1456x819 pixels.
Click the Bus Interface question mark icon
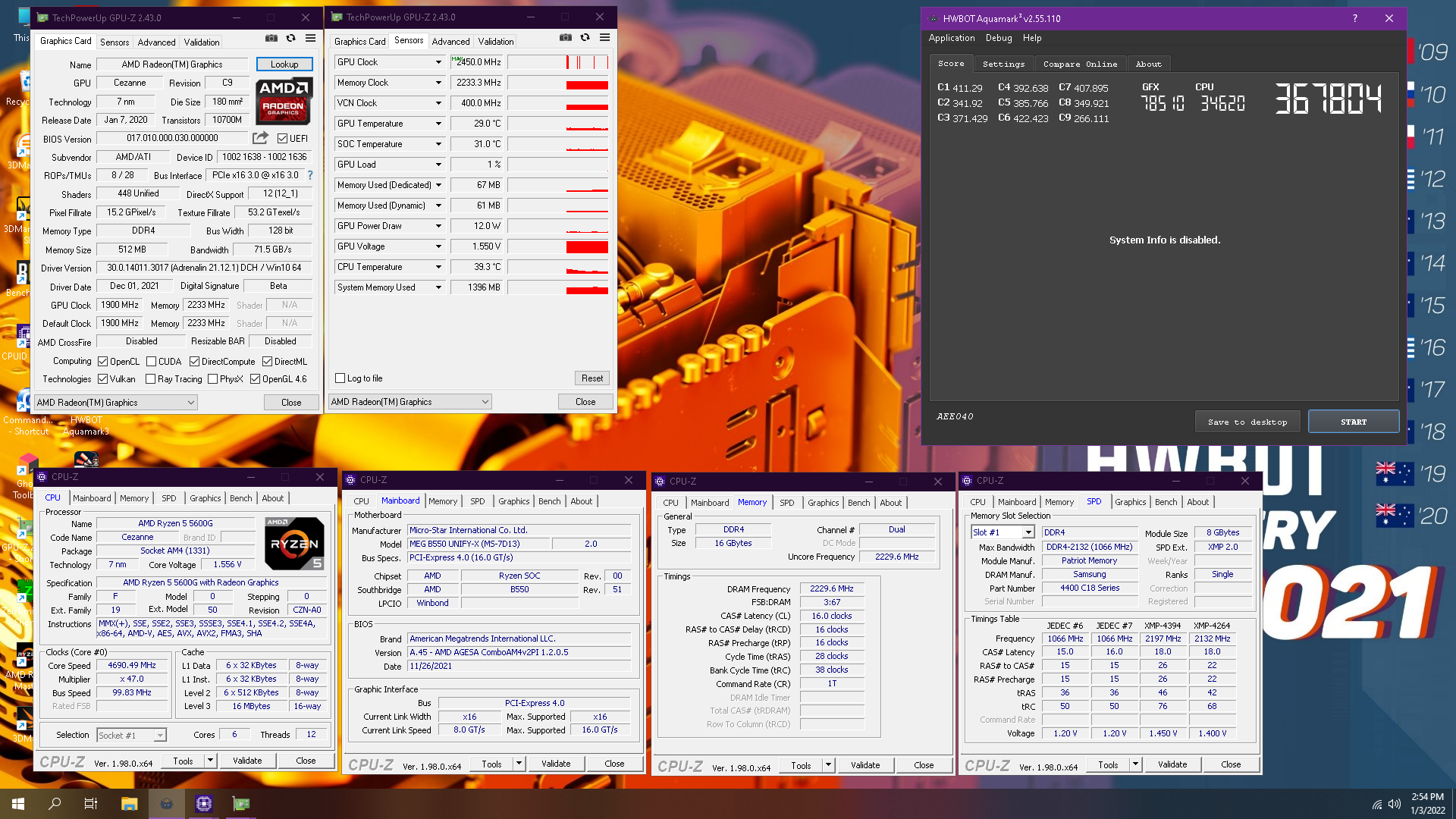click(310, 175)
